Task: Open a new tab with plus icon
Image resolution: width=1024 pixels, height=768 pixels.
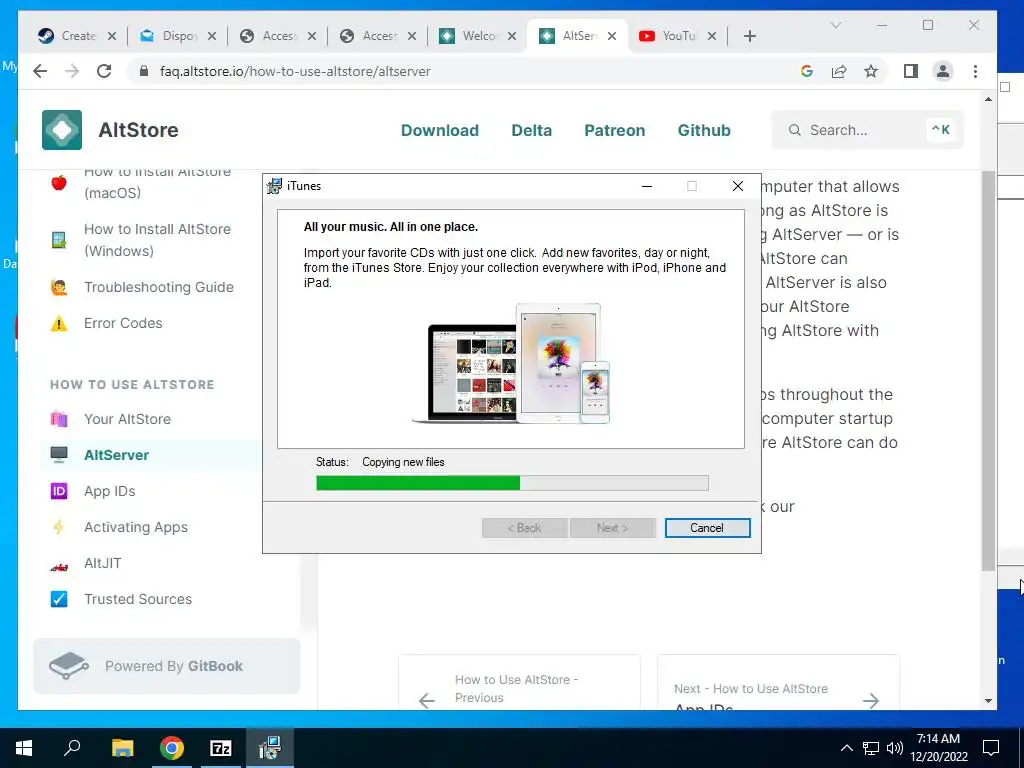Action: point(750,37)
